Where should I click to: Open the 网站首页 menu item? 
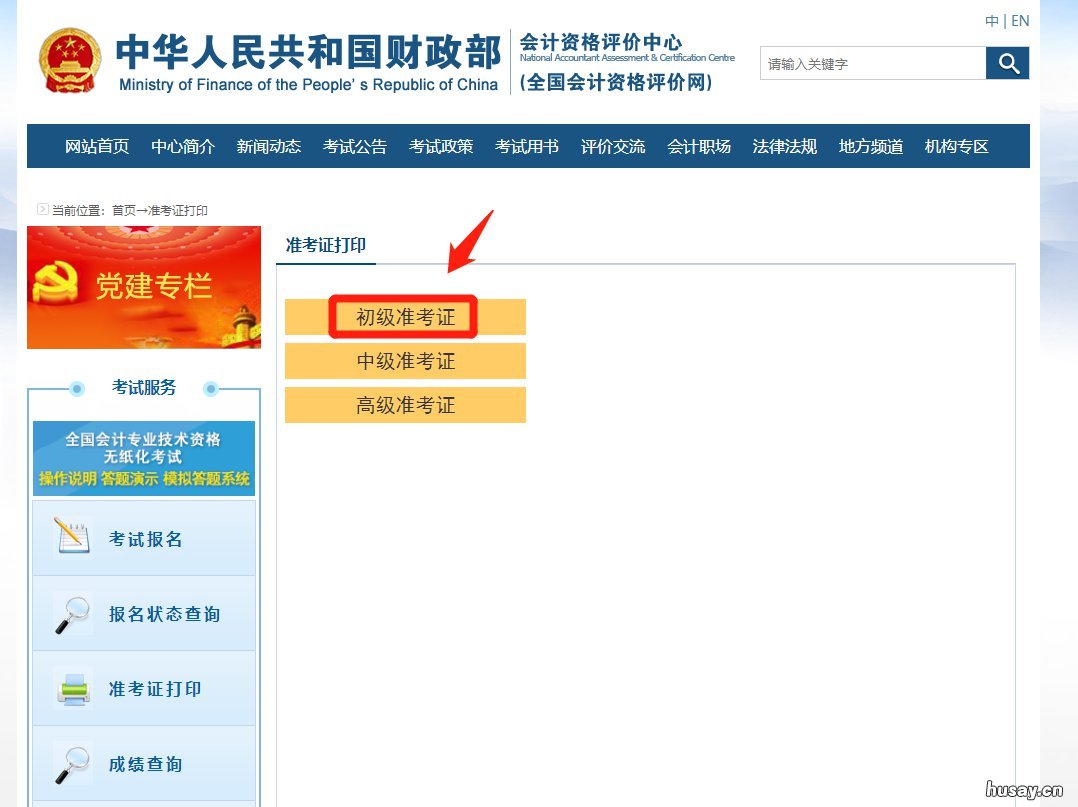coord(96,146)
